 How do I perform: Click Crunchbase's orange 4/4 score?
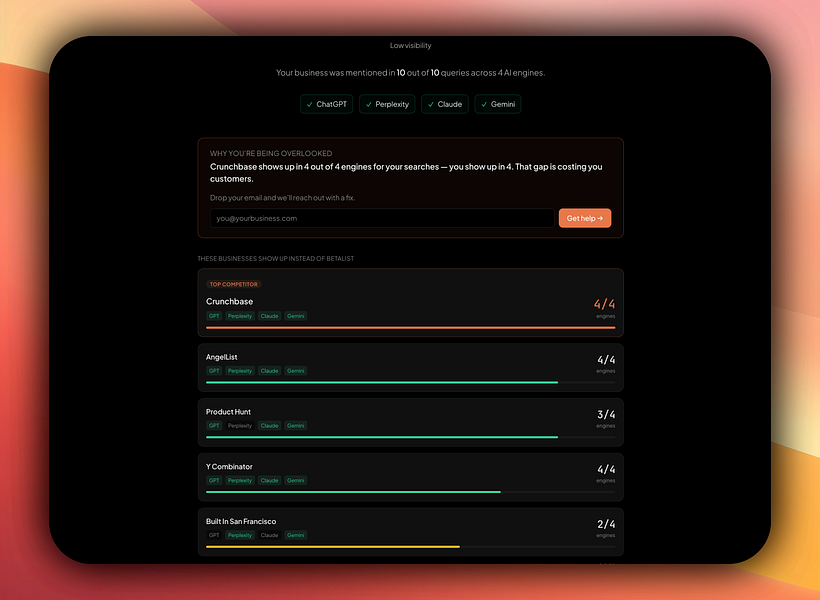pos(605,304)
